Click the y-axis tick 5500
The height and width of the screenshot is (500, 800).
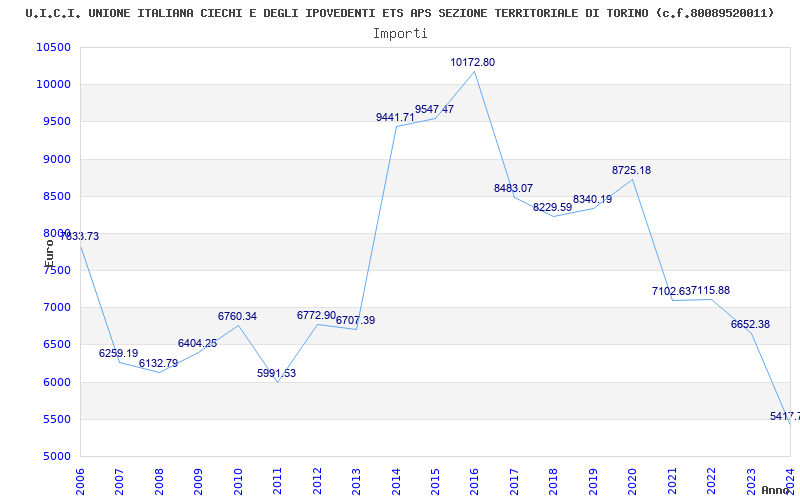click(x=56, y=419)
